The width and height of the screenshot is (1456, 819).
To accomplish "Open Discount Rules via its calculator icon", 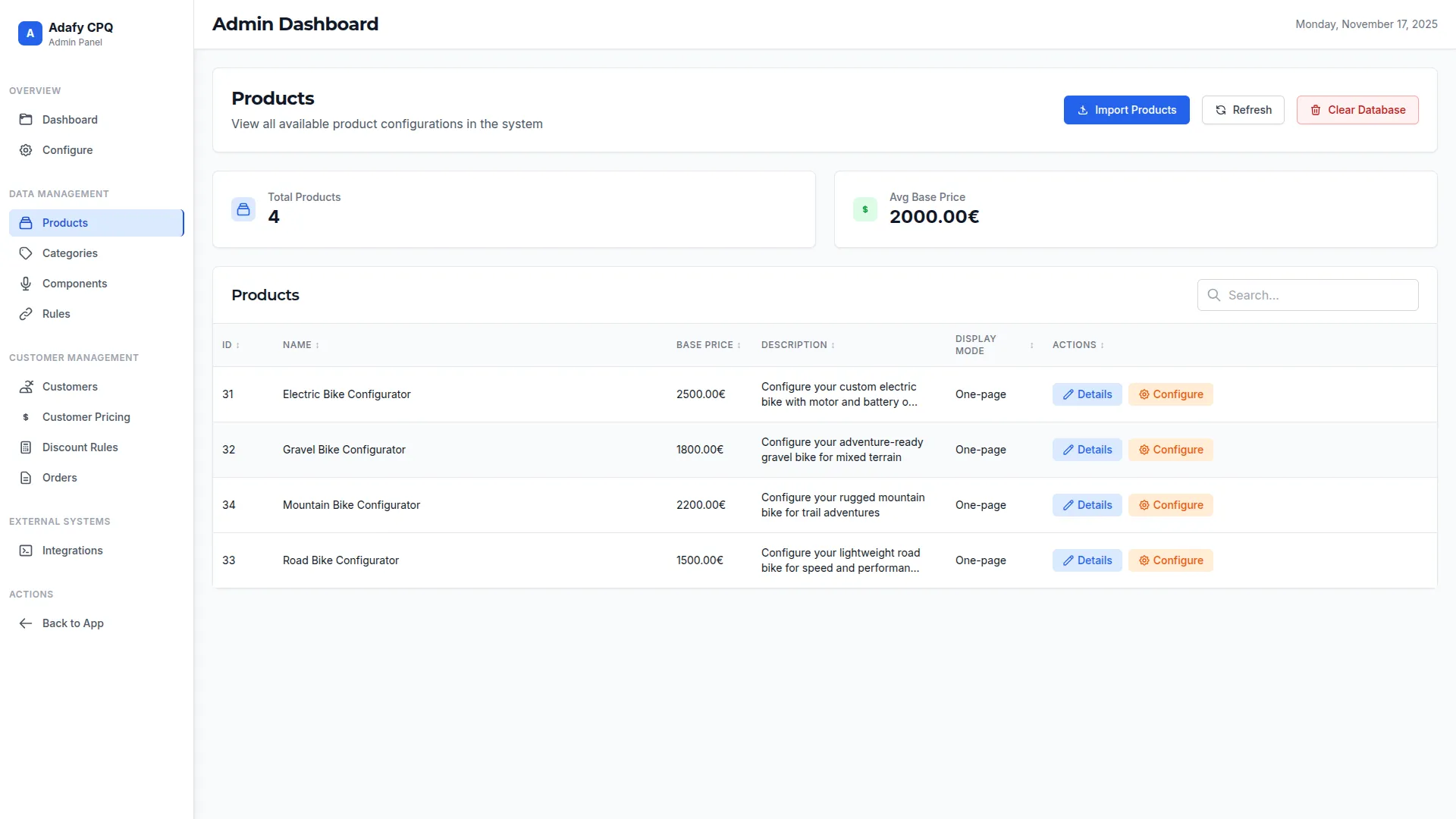I will click(x=26, y=447).
